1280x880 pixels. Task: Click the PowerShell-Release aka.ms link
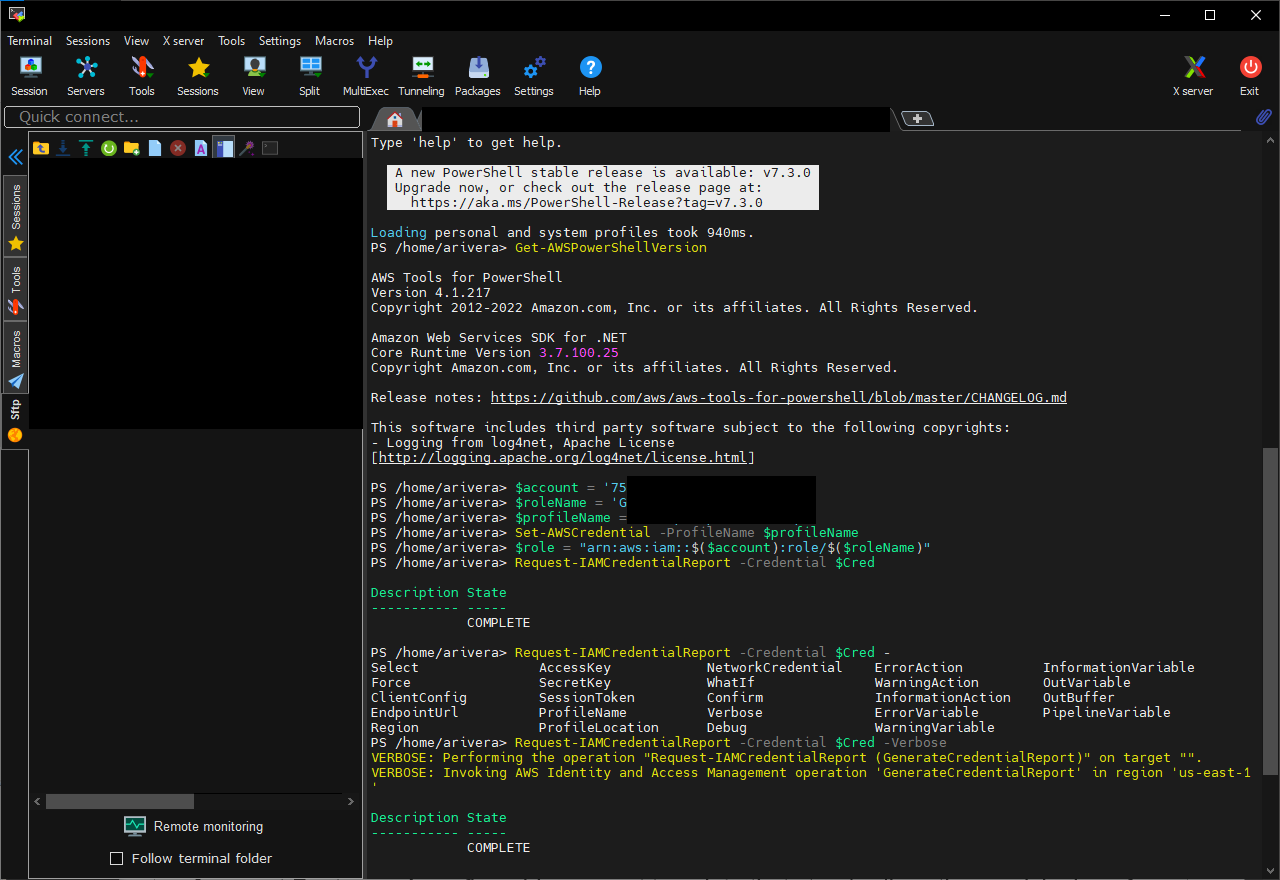(587, 202)
